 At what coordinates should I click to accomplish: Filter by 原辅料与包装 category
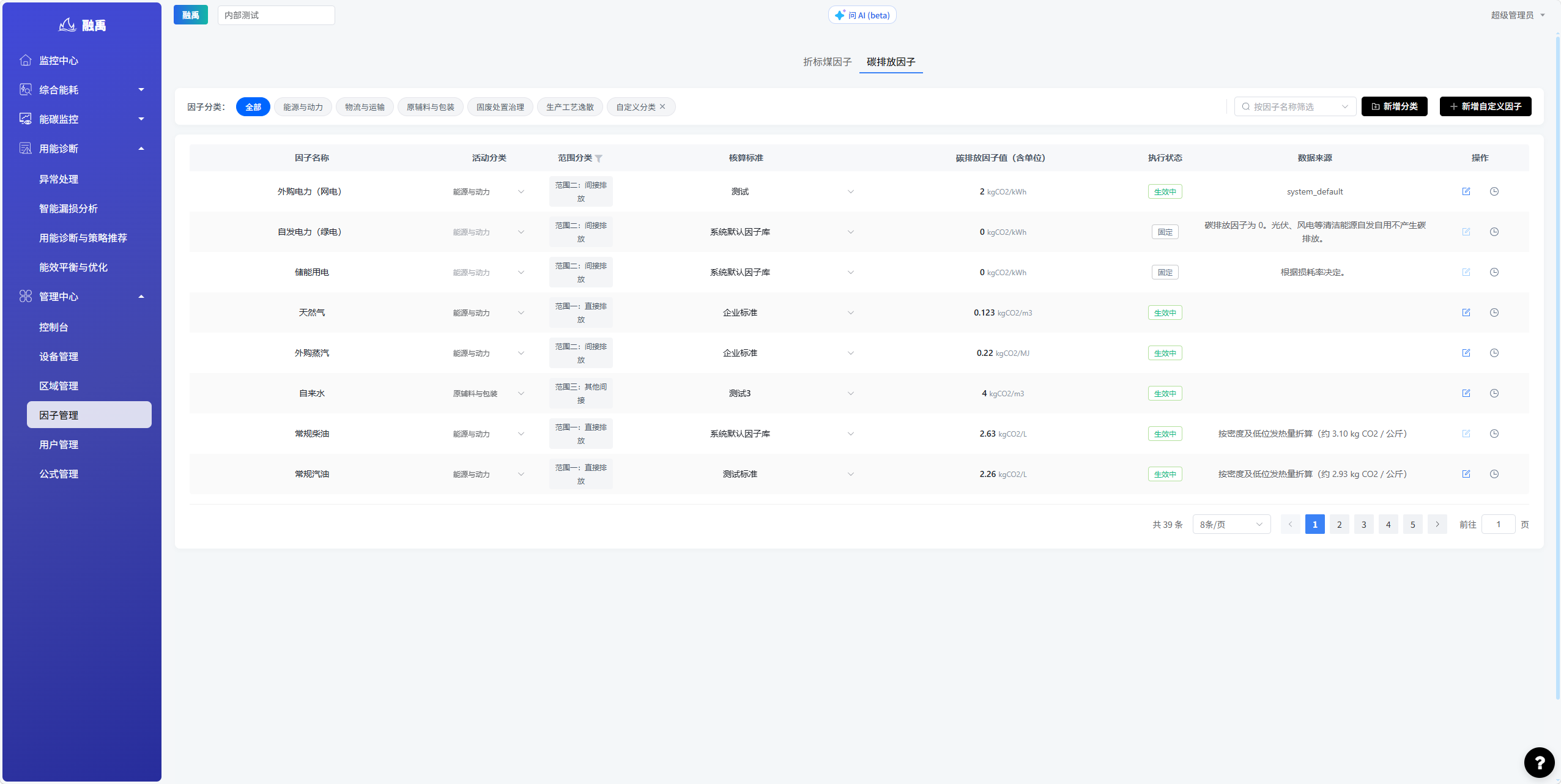click(x=431, y=106)
